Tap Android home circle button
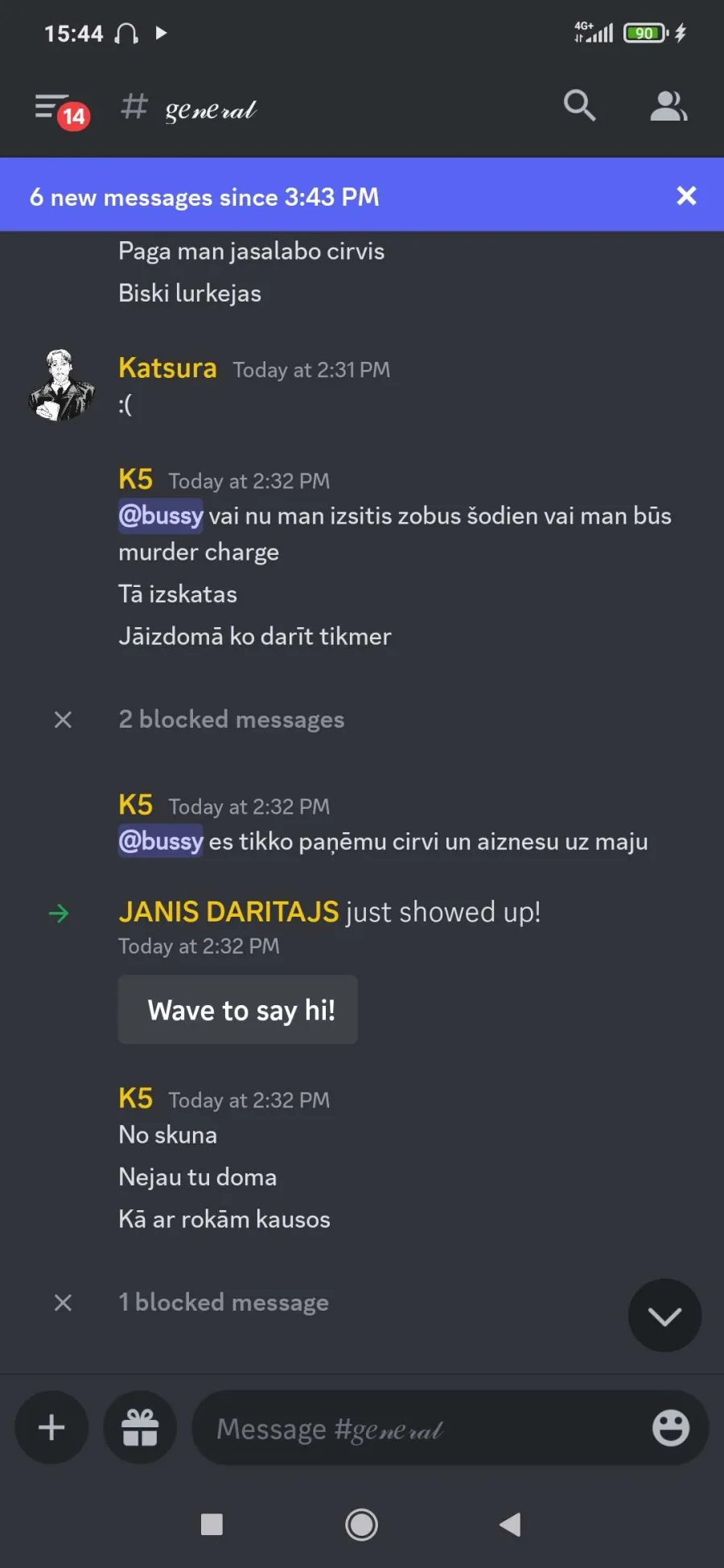Image resolution: width=724 pixels, height=1568 pixels. 361,1524
